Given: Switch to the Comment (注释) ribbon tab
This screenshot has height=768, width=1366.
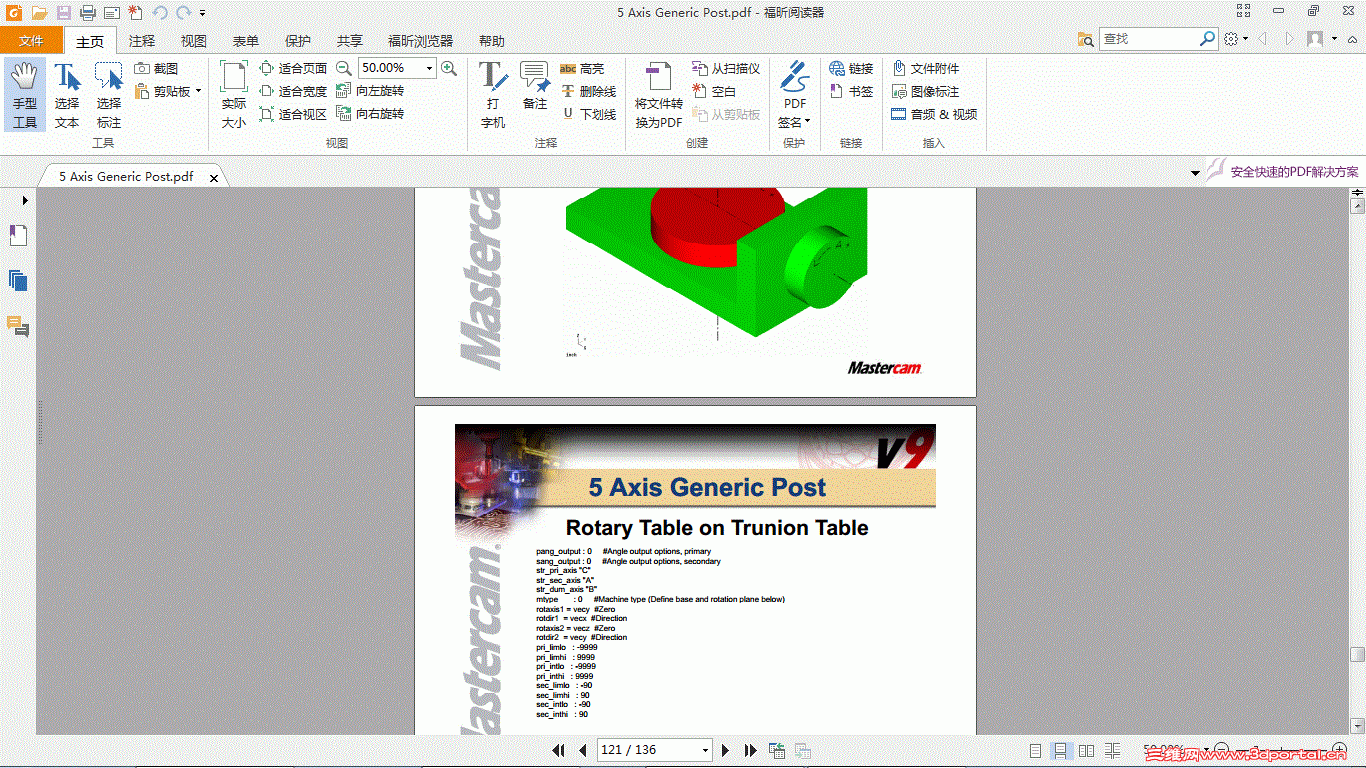Looking at the screenshot, I should pyautogui.click(x=142, y=41).
